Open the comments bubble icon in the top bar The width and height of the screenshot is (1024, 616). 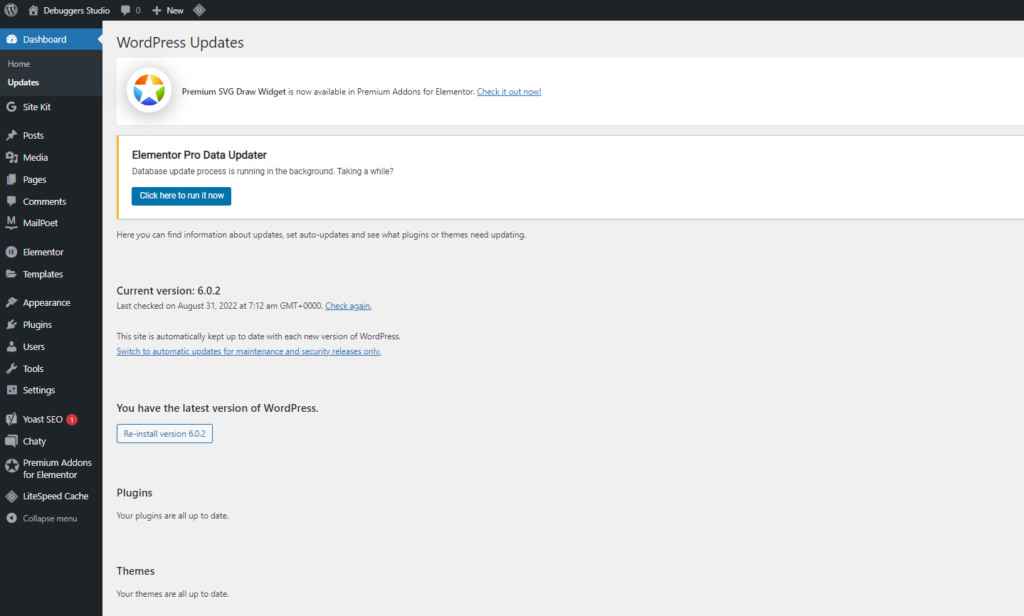tap(126, 10)
